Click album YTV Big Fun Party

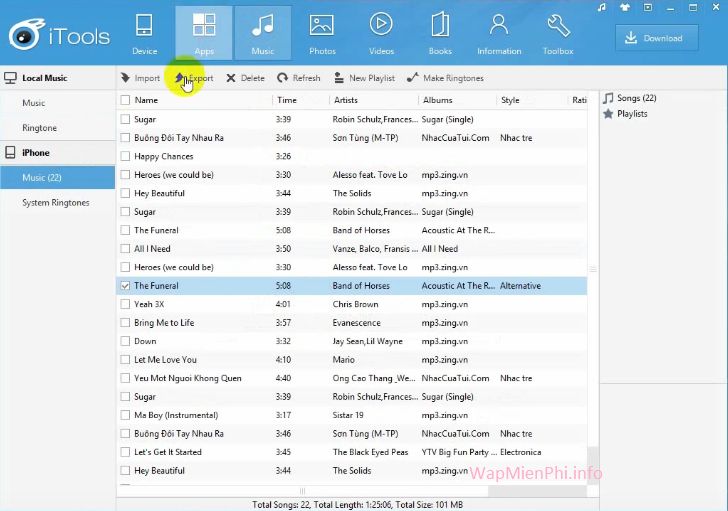click(459, 452)
